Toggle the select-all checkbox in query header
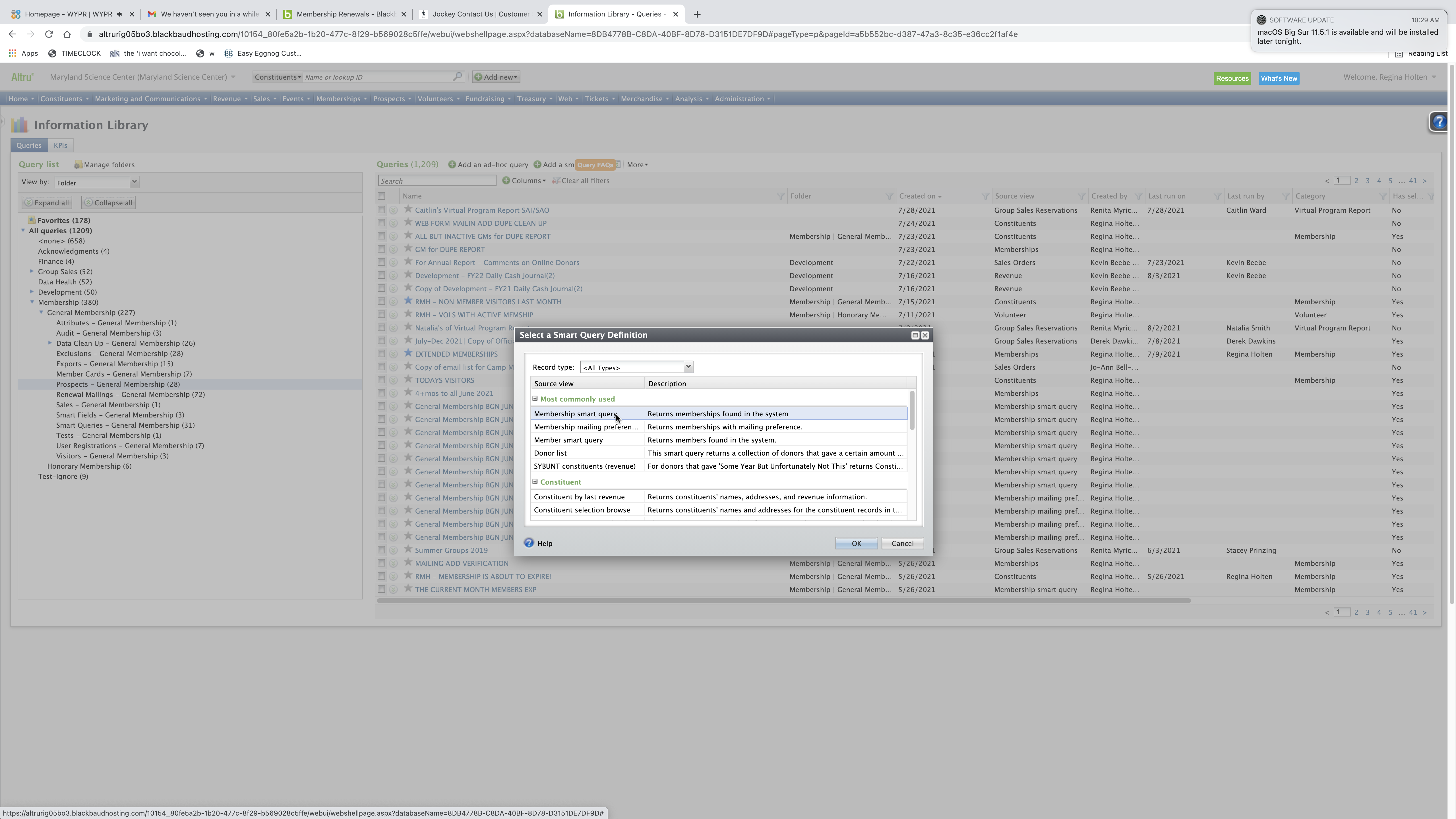Screen dimensions: 1456x819 (x=382, y=196)
